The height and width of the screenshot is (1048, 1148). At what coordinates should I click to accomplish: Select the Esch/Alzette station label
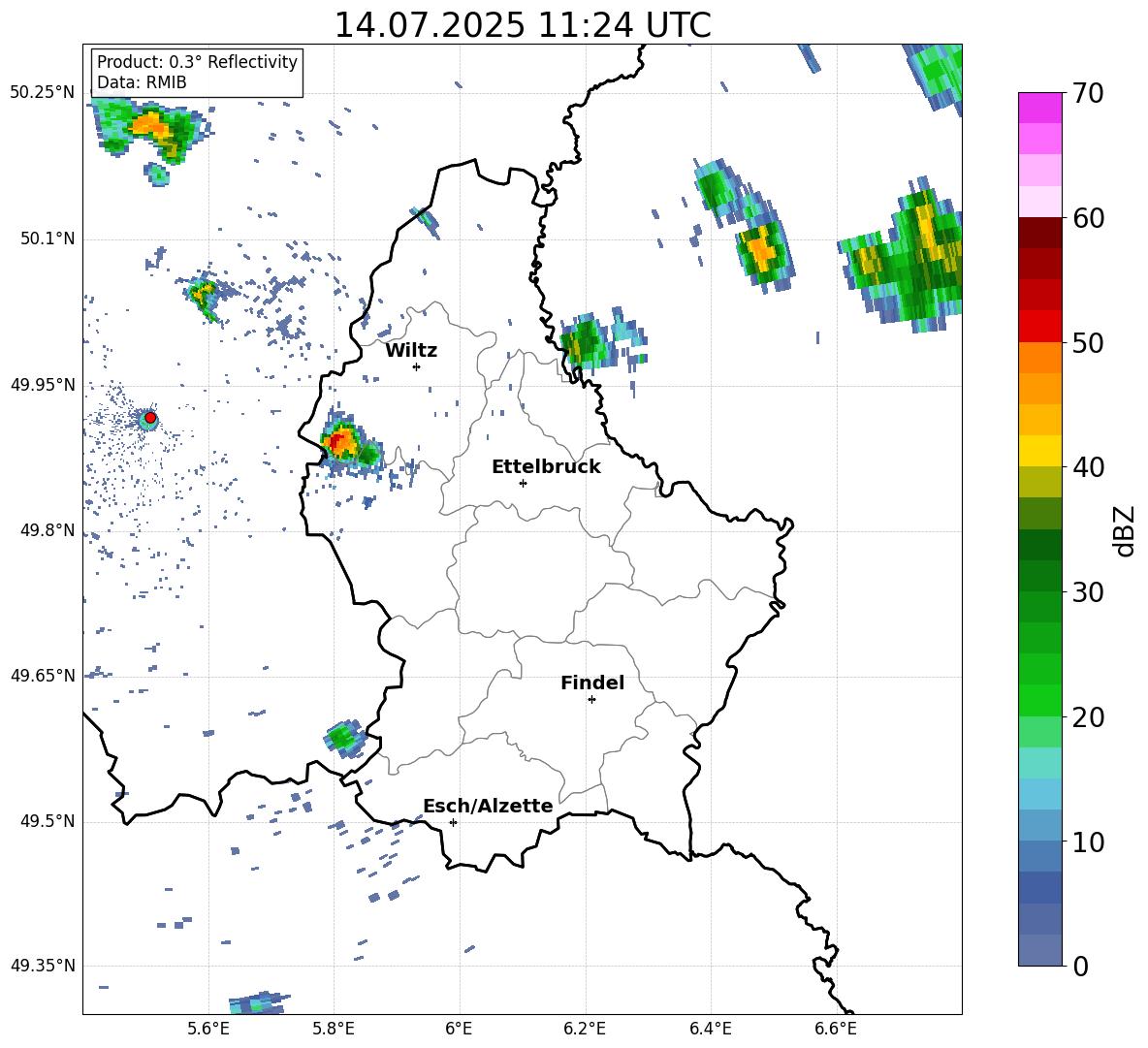488,806
